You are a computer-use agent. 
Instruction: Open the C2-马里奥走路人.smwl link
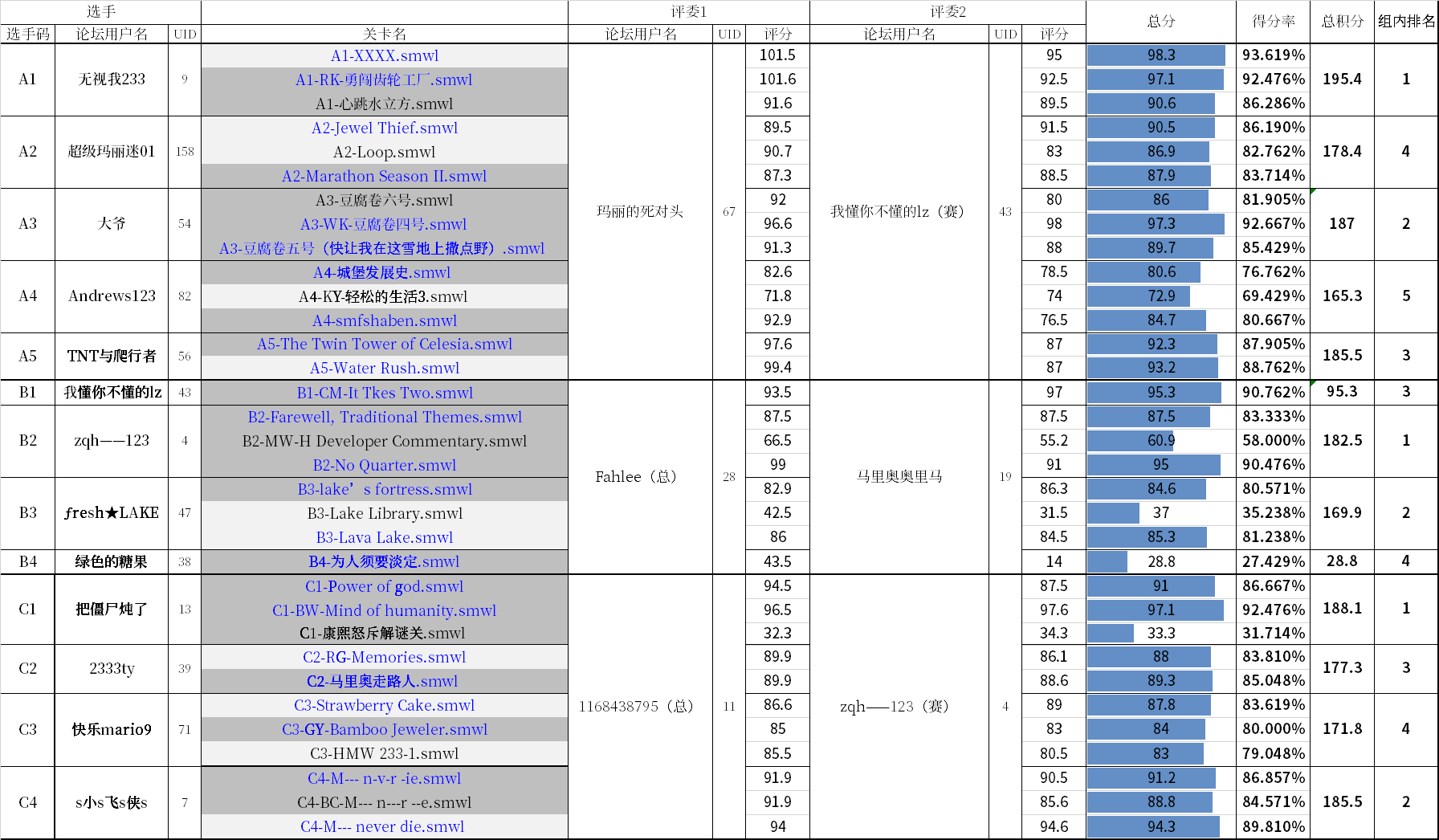pos(382,681)
